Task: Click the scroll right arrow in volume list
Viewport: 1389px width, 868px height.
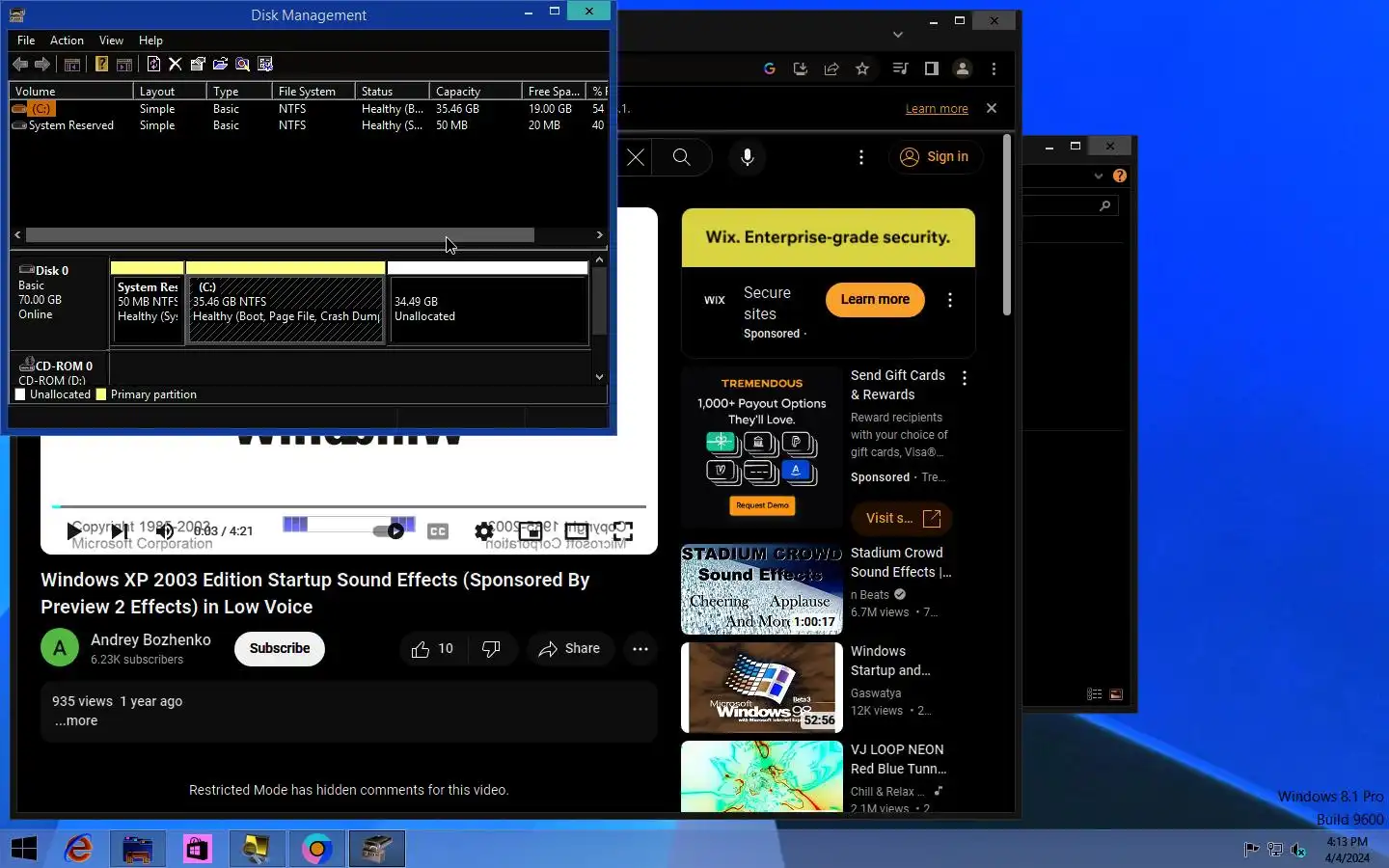Action: coord(599,234)
